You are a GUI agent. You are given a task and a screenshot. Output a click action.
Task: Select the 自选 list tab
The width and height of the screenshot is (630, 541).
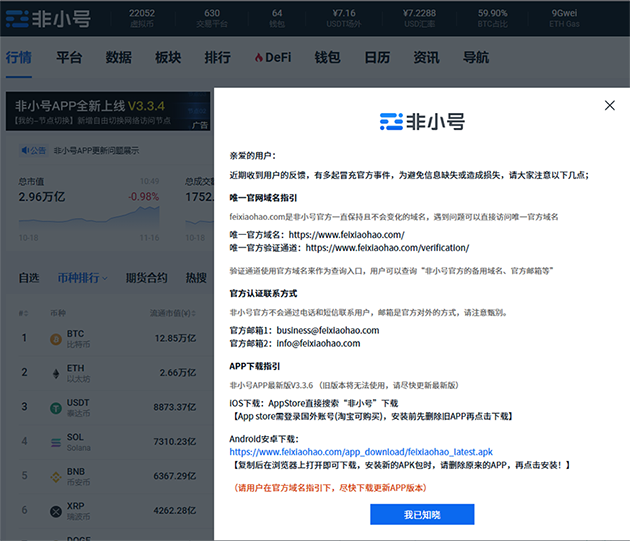29,278
